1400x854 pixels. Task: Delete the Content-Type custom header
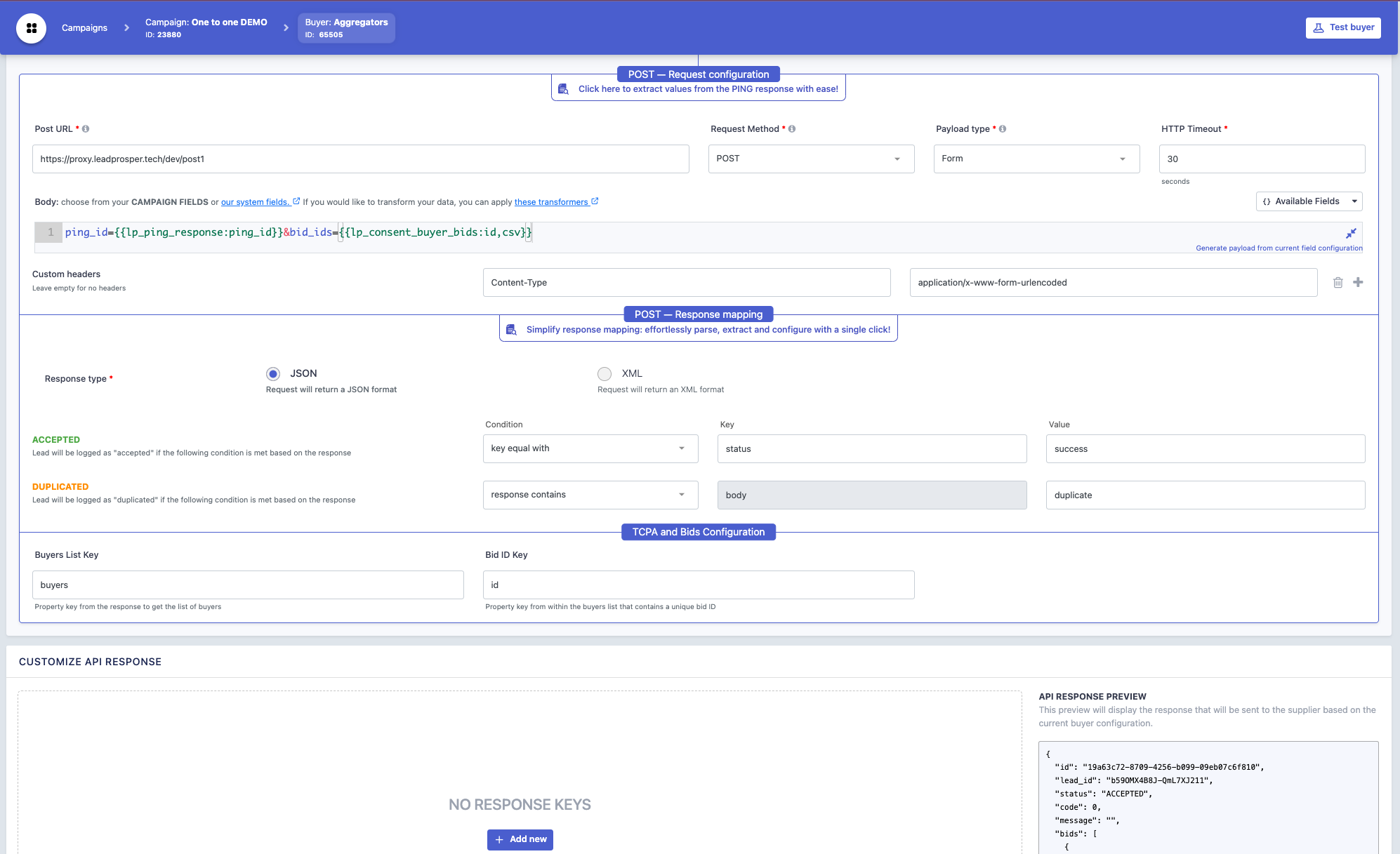click(x=1338, y=282)
